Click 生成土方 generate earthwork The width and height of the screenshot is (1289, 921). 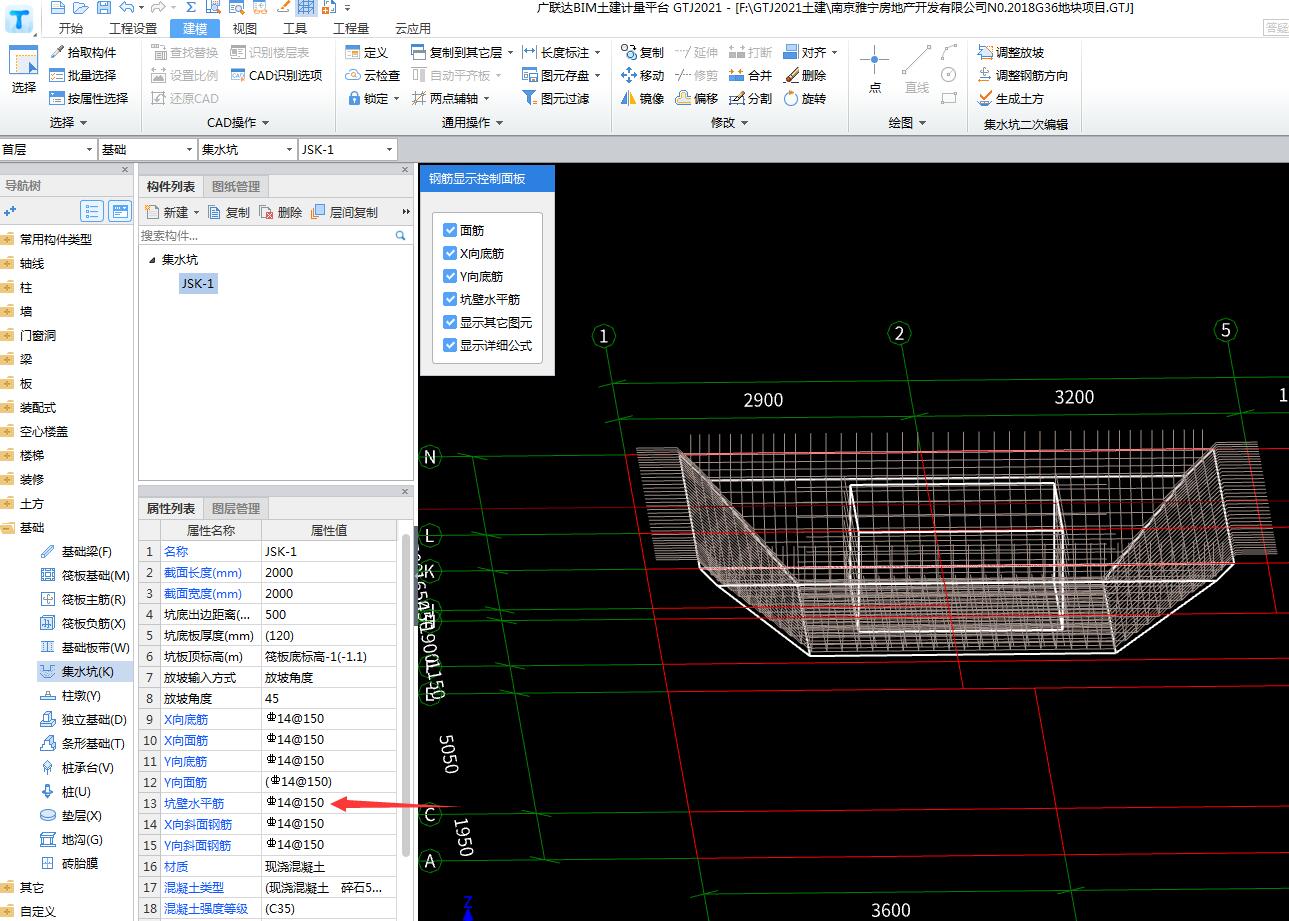(x=1011, y=98)
